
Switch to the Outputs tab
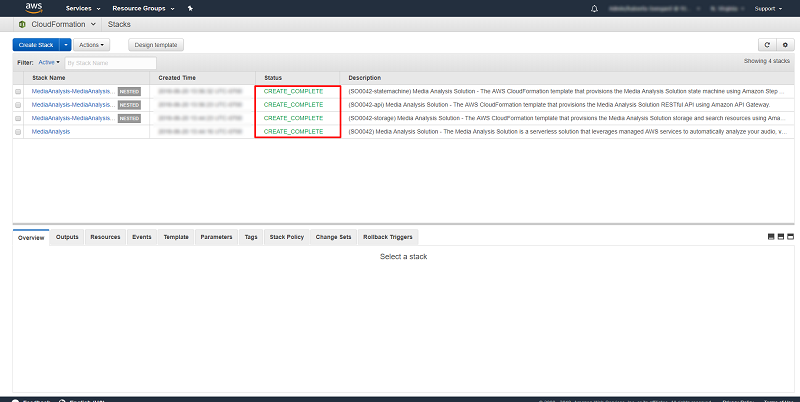tap(67, 237)
